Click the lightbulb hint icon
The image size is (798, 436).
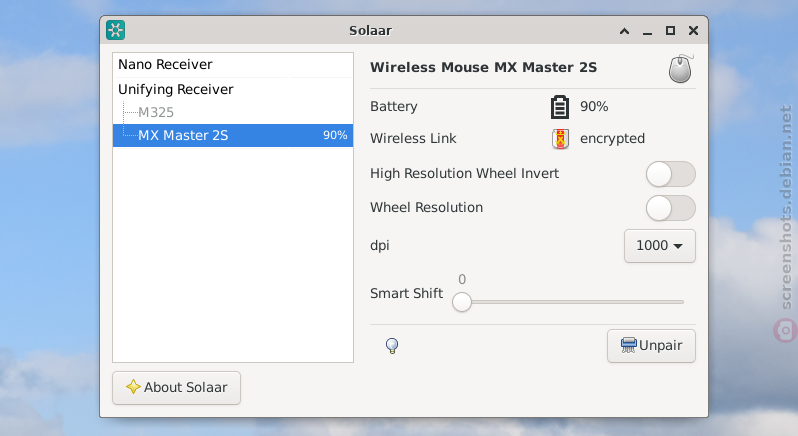point(392,346)
